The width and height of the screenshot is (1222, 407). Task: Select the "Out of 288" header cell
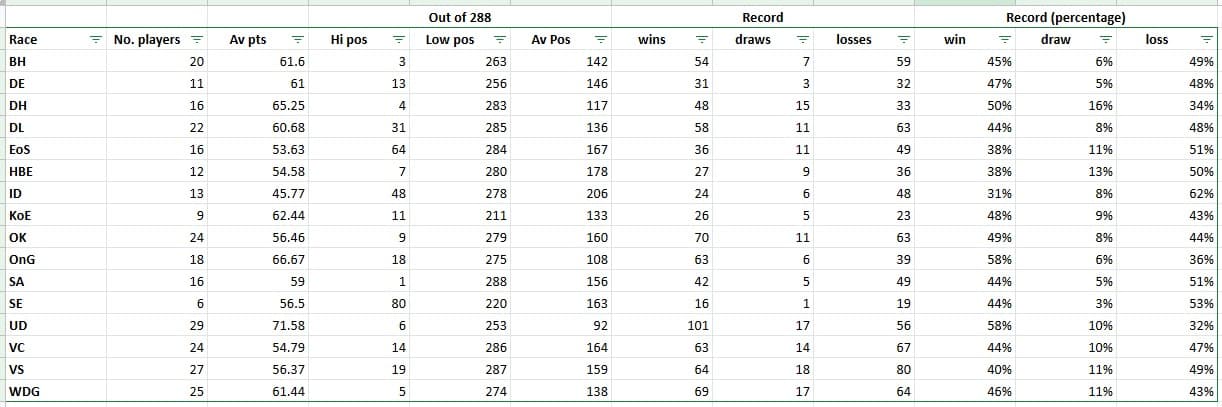[459, 18]
